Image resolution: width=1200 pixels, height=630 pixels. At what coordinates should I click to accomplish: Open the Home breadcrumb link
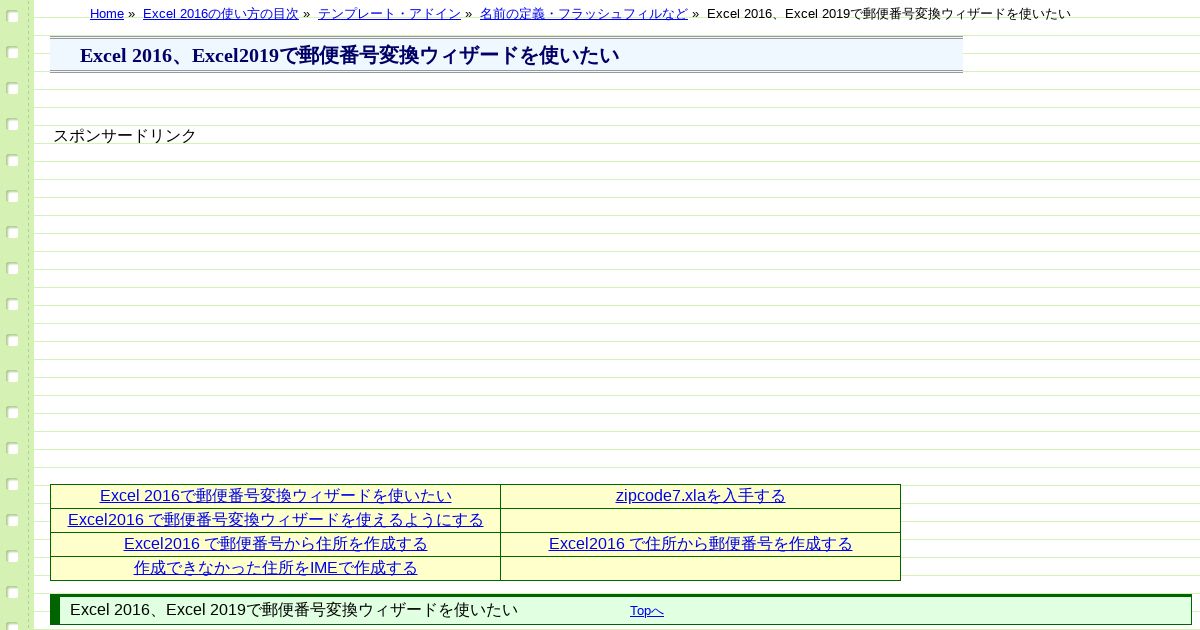coord(107,14)
